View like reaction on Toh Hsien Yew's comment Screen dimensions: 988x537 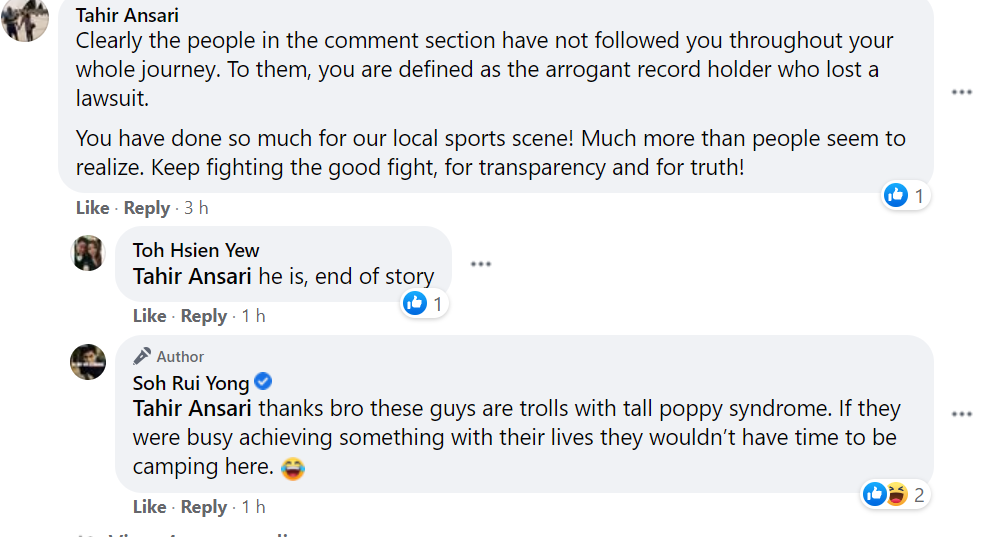[x=424, y=303]
